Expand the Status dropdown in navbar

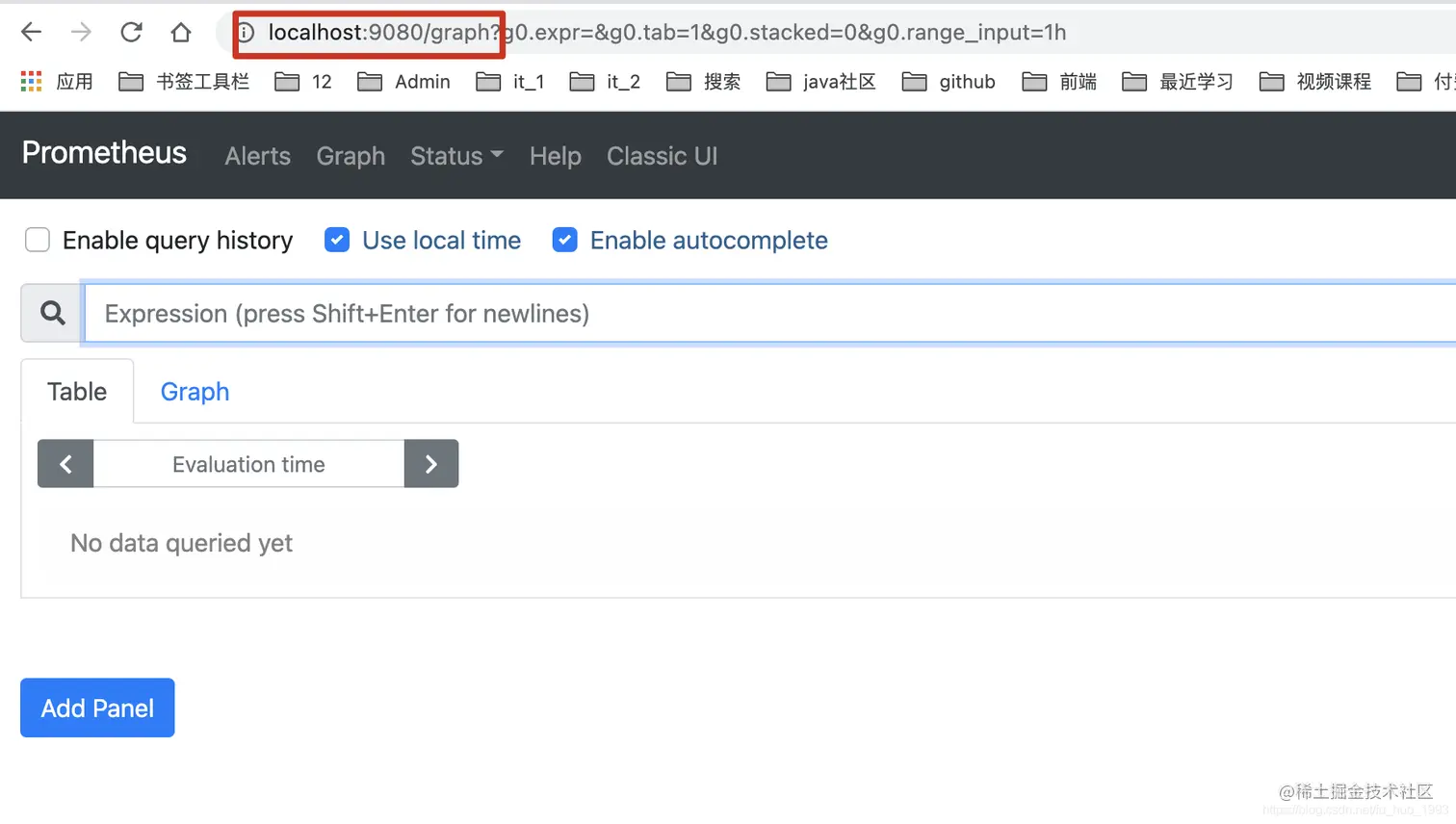click(x=456, y=156)
